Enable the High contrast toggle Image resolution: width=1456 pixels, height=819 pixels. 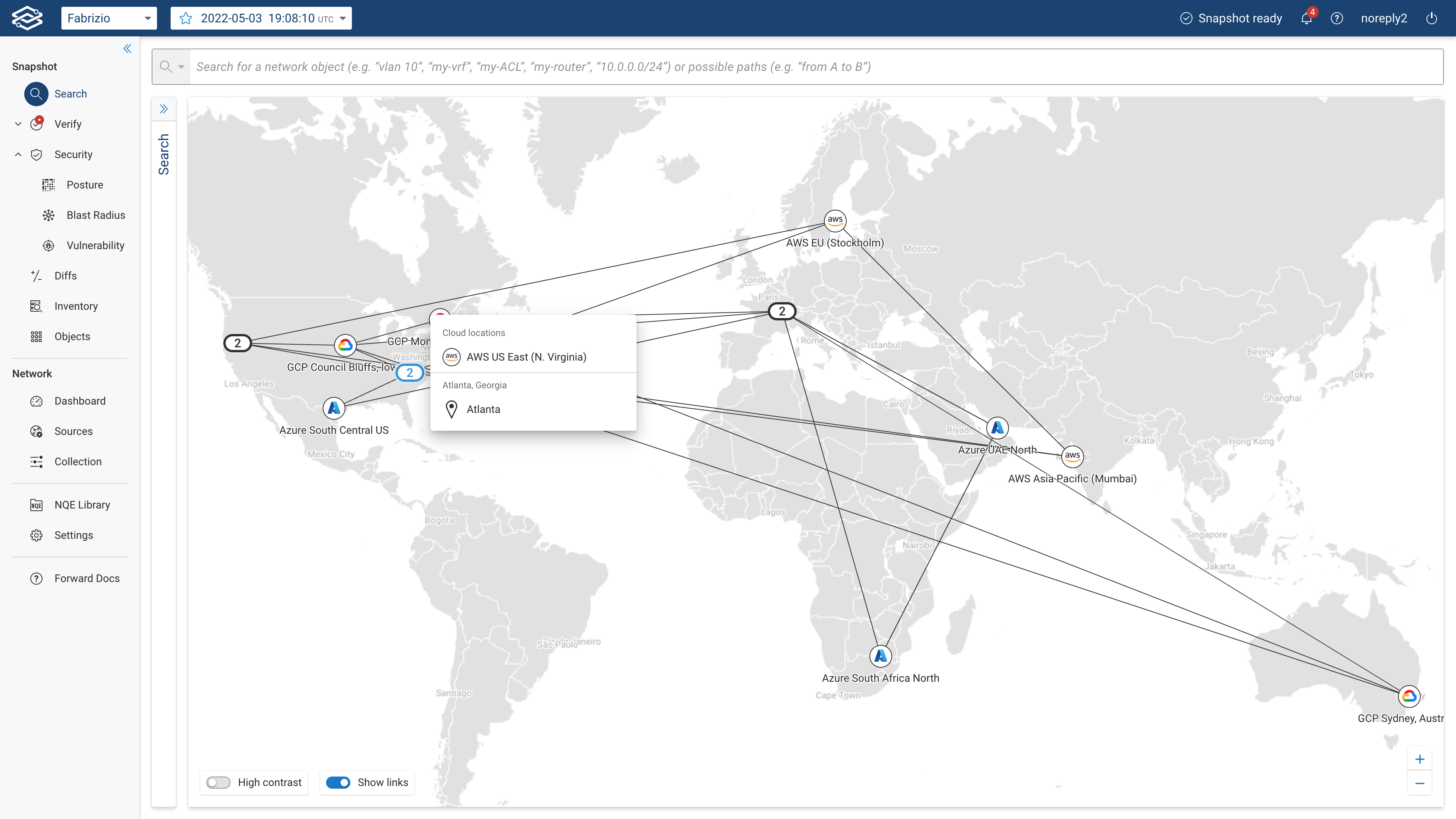[x=218, y=782]
